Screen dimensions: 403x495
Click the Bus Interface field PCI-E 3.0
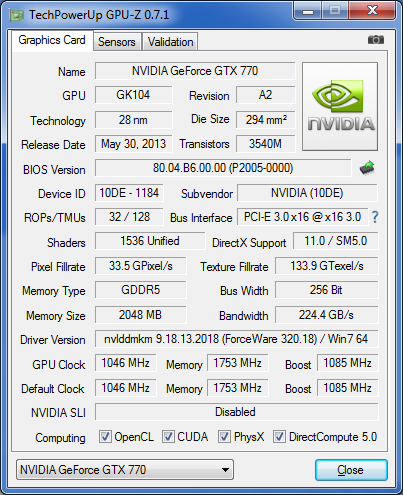tap(302, 217)
